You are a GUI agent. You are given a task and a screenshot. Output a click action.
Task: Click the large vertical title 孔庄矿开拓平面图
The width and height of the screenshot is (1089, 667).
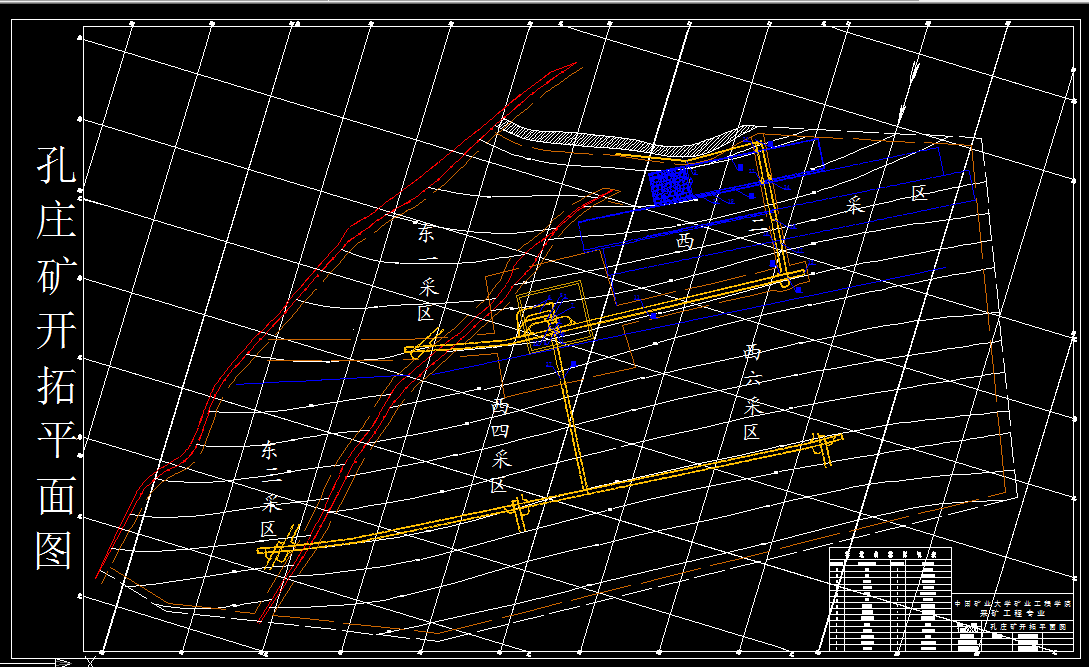point(56,359)
